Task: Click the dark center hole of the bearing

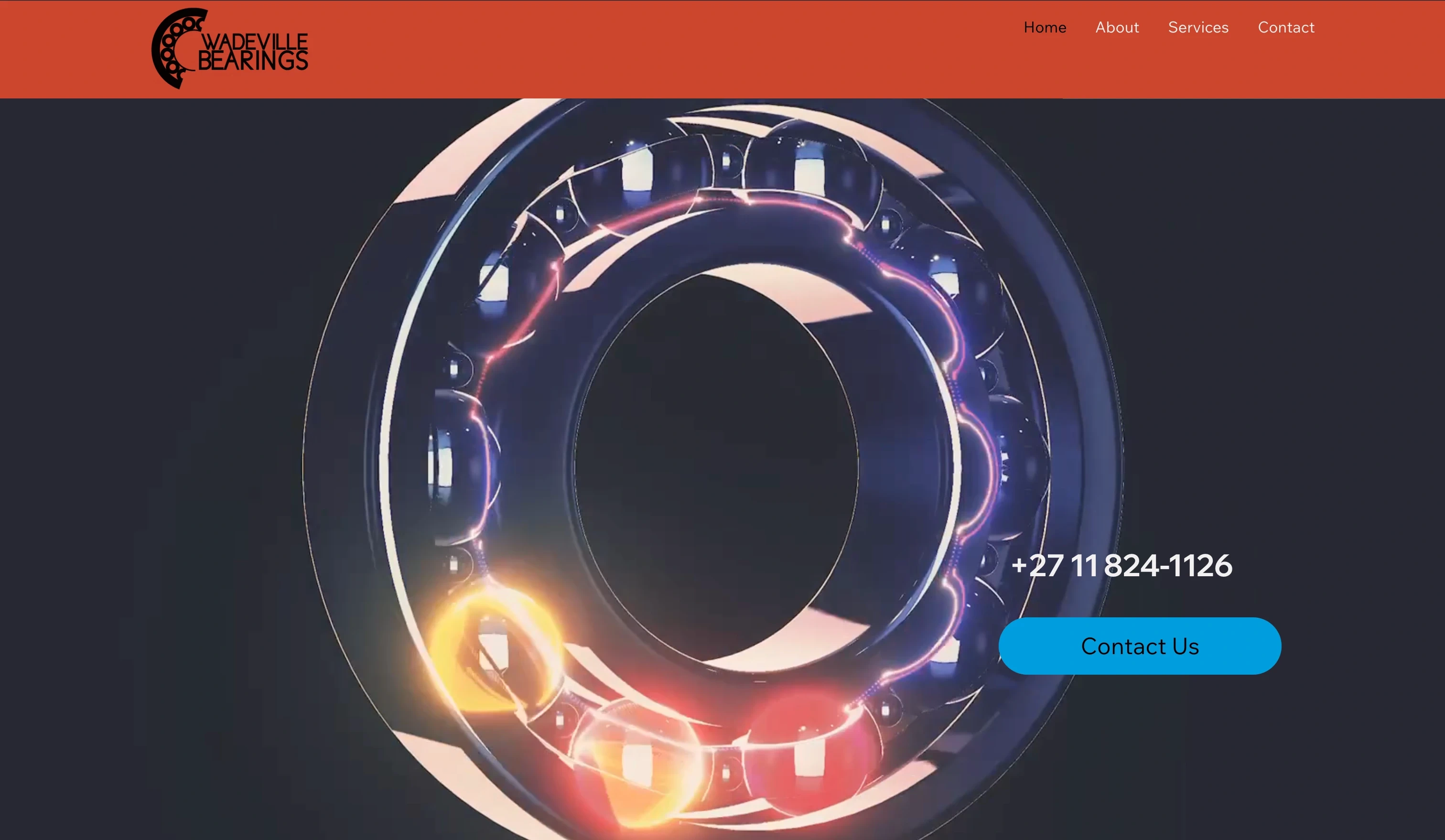Action: [717, 467]
